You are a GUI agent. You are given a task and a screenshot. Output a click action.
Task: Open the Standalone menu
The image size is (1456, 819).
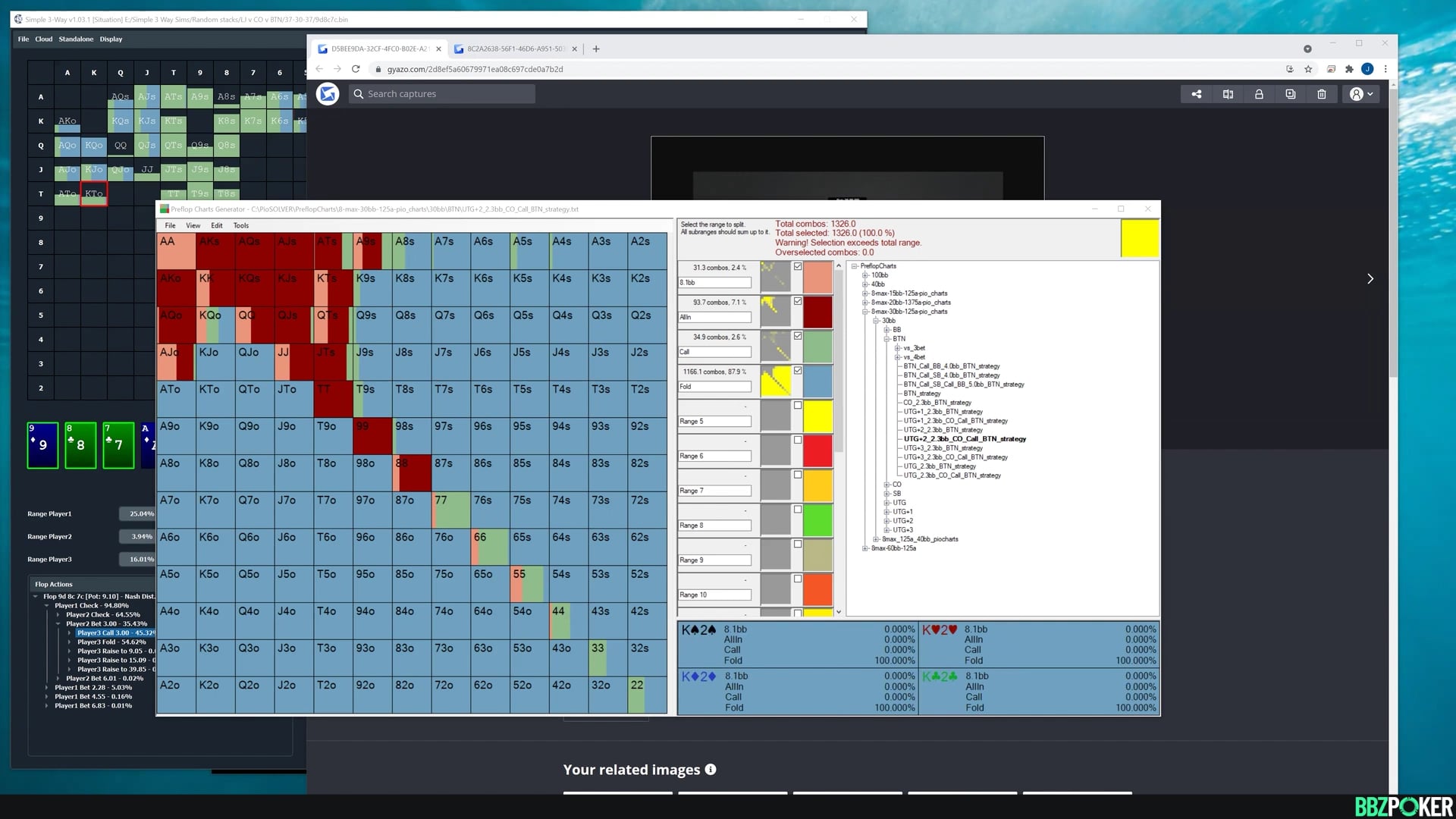pyautogui.click(x=76, y=39)
